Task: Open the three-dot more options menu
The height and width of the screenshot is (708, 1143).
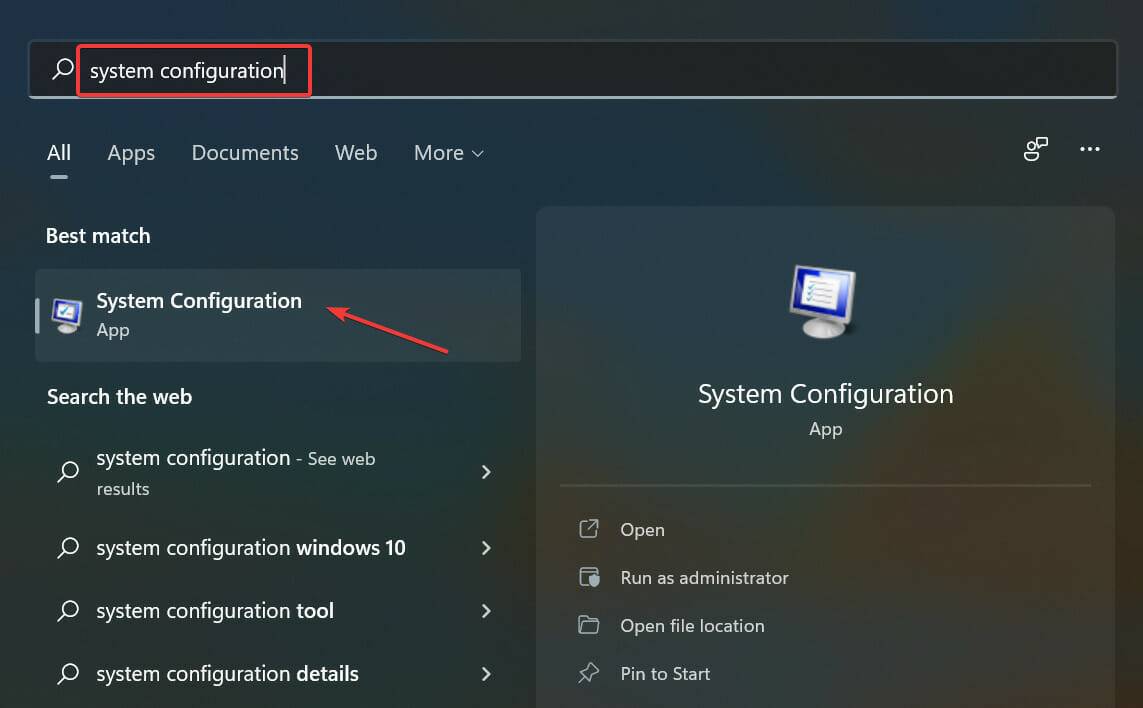Action: pos(1090,150)
